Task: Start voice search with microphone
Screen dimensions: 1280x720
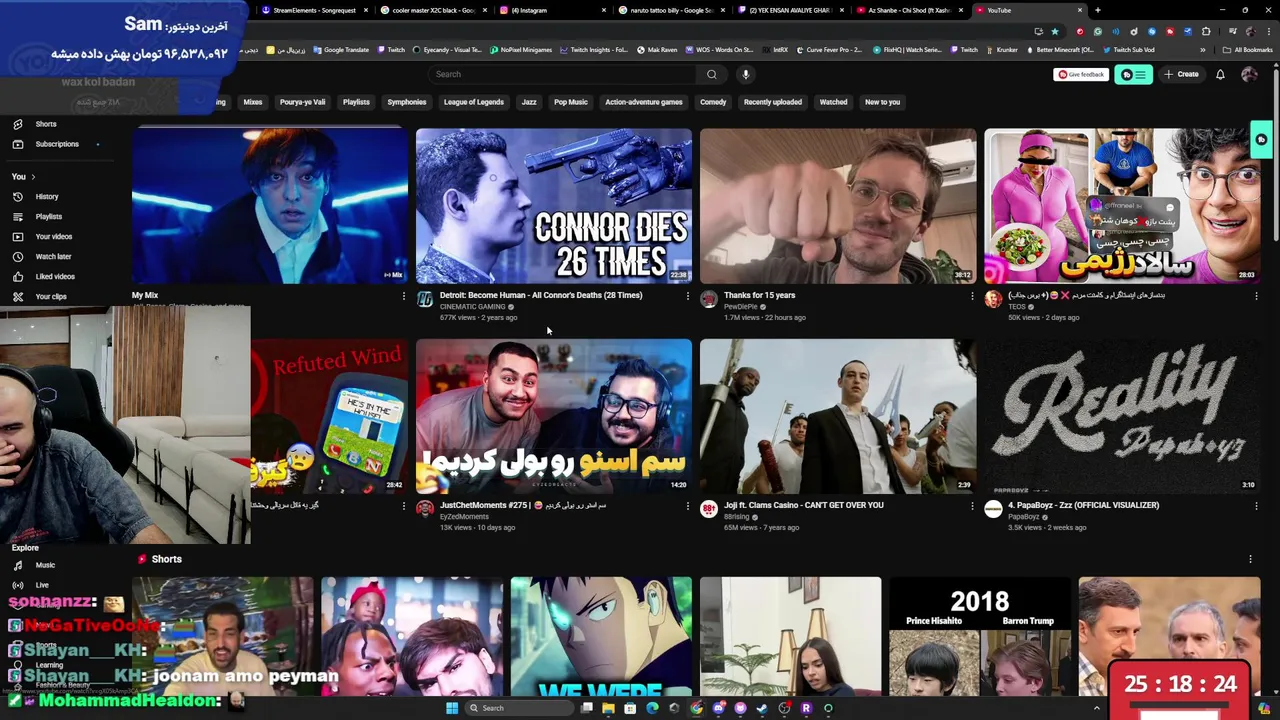Action: [x=745, y=74]
